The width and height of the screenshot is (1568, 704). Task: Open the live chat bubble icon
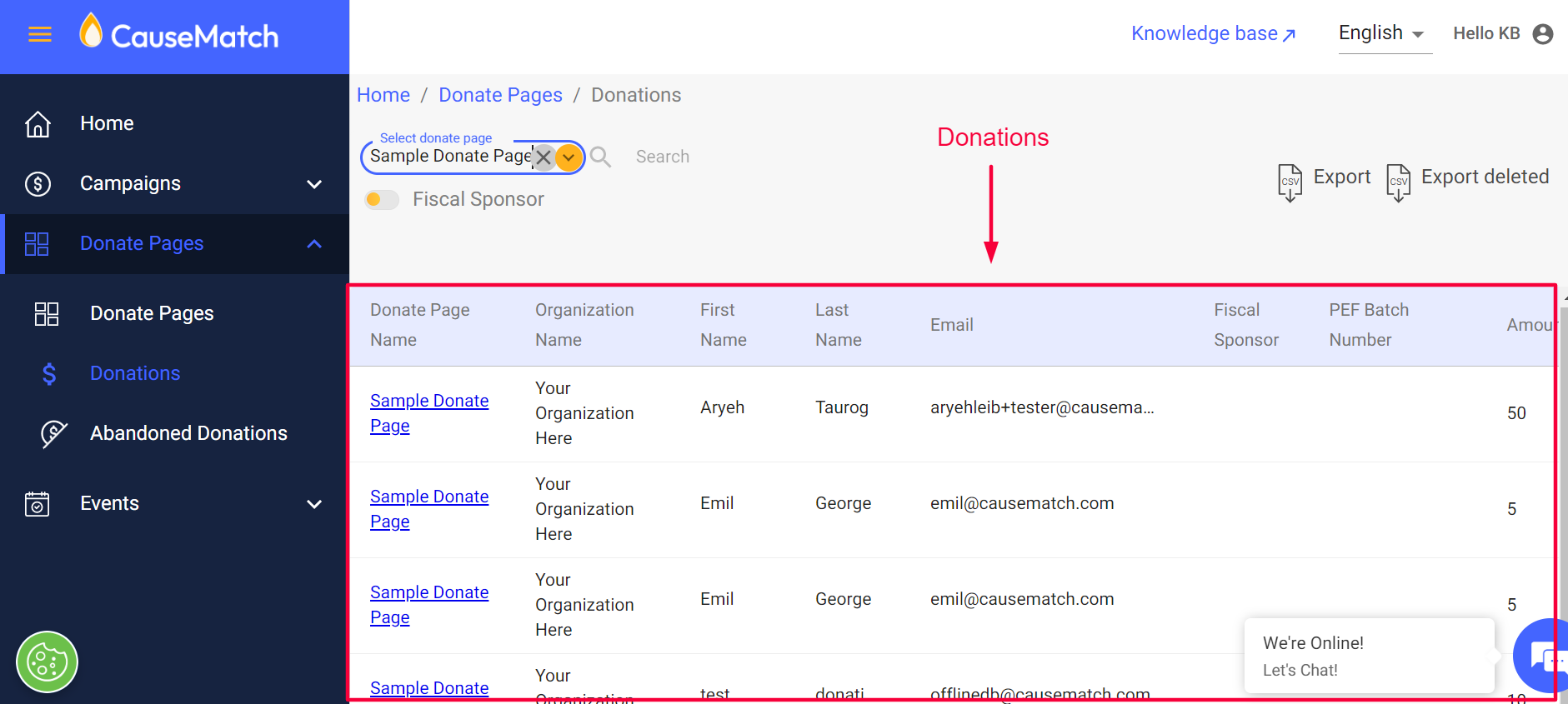tap(1542, 657)
